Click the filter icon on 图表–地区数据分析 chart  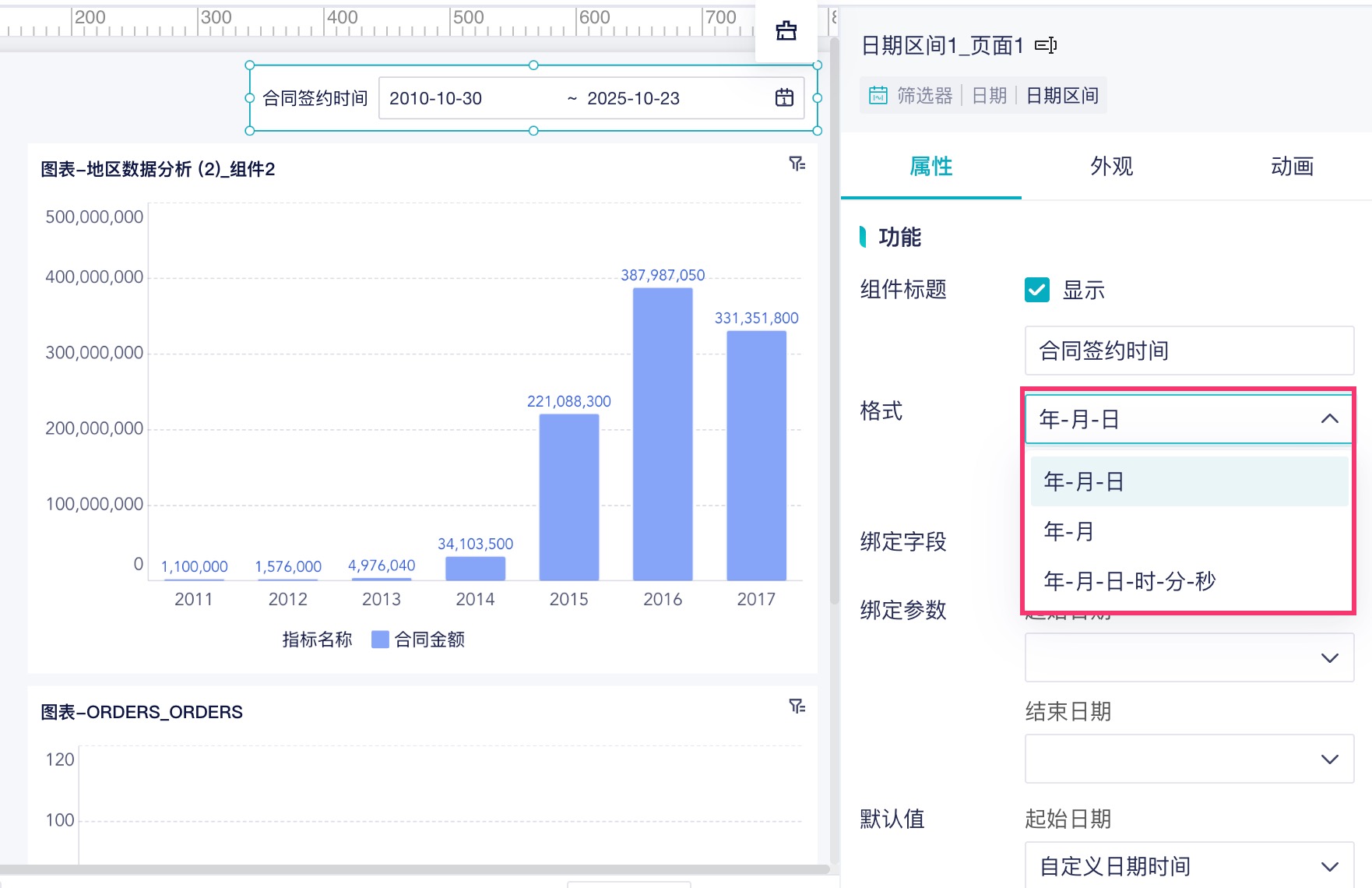coord(797,164)
